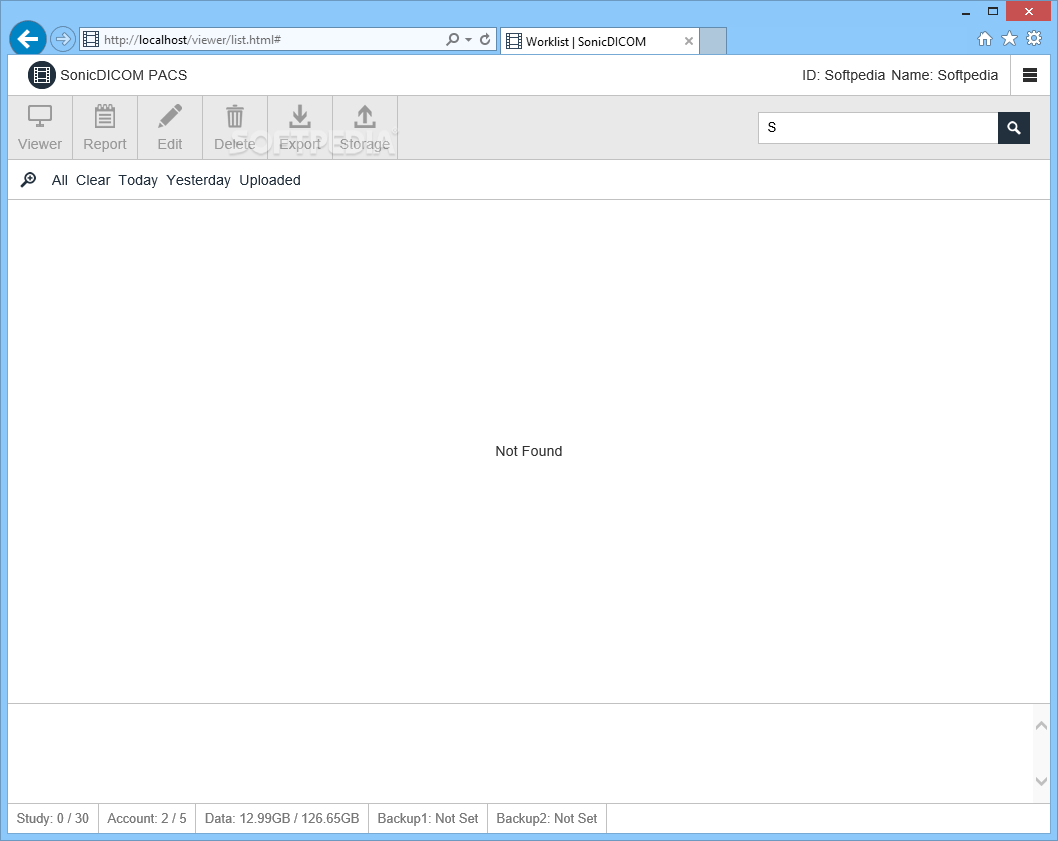This screenshot has height=841, width=1058.
Task: Click the Edit pencil tool
Action: point(169,128)
